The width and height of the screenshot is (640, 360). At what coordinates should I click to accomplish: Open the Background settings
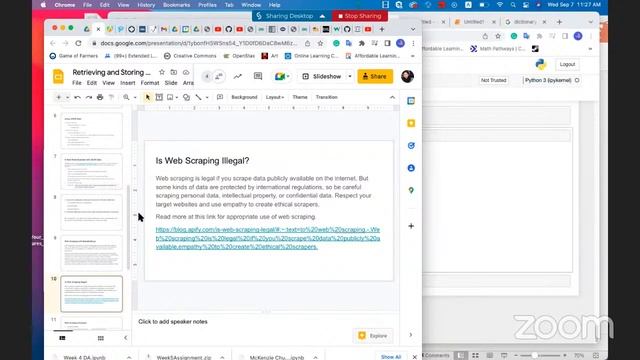[x=244, y=97]
